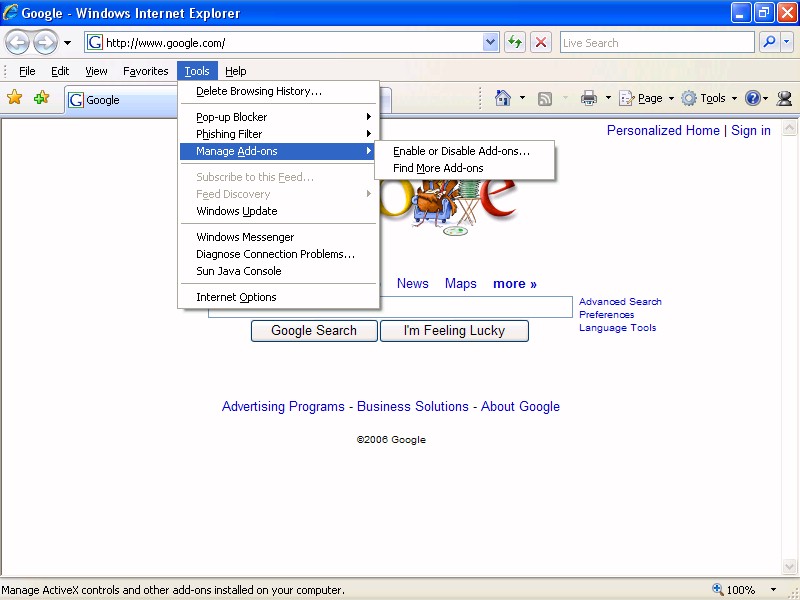Click the Add to Favorites icon
Screen dimensions: 800x600
tap(41, 98)
